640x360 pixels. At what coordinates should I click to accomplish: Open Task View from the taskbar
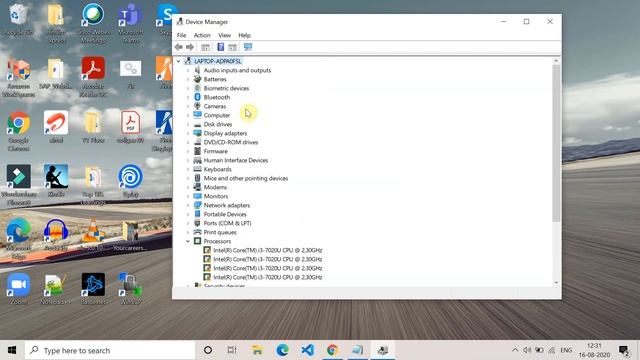point(232,350)
